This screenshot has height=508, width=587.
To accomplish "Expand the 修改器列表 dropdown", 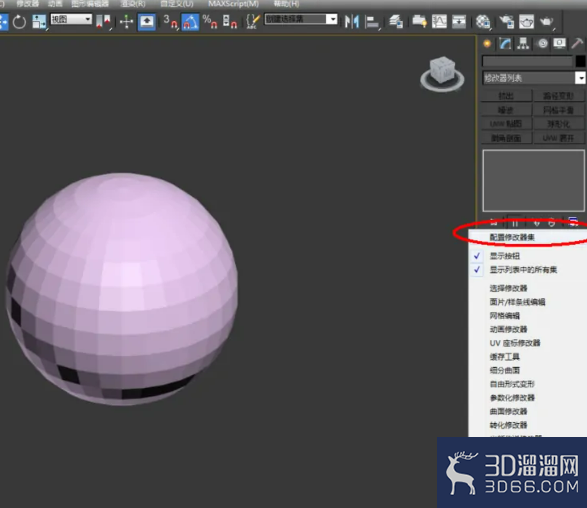I will (x=580, y=78).
